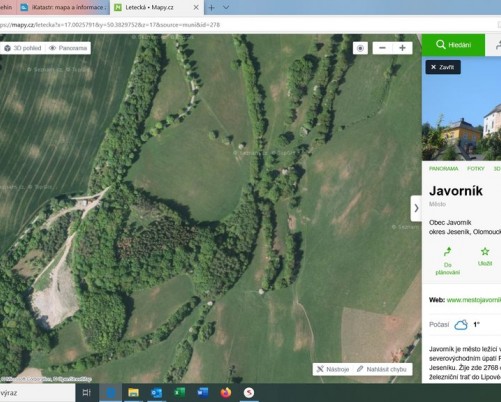This screenshot has width=501, height=402.
Task: Open the Panorama street view mode
Action: tap(68, 48)
